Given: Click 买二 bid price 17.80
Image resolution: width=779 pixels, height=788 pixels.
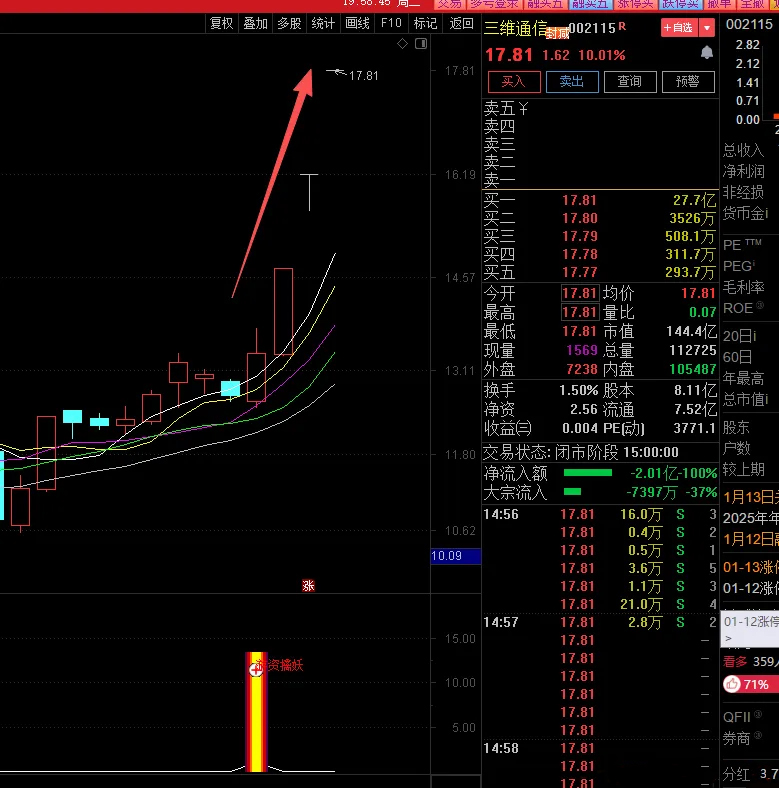Looking at the screenshot, I should (579, 218).
